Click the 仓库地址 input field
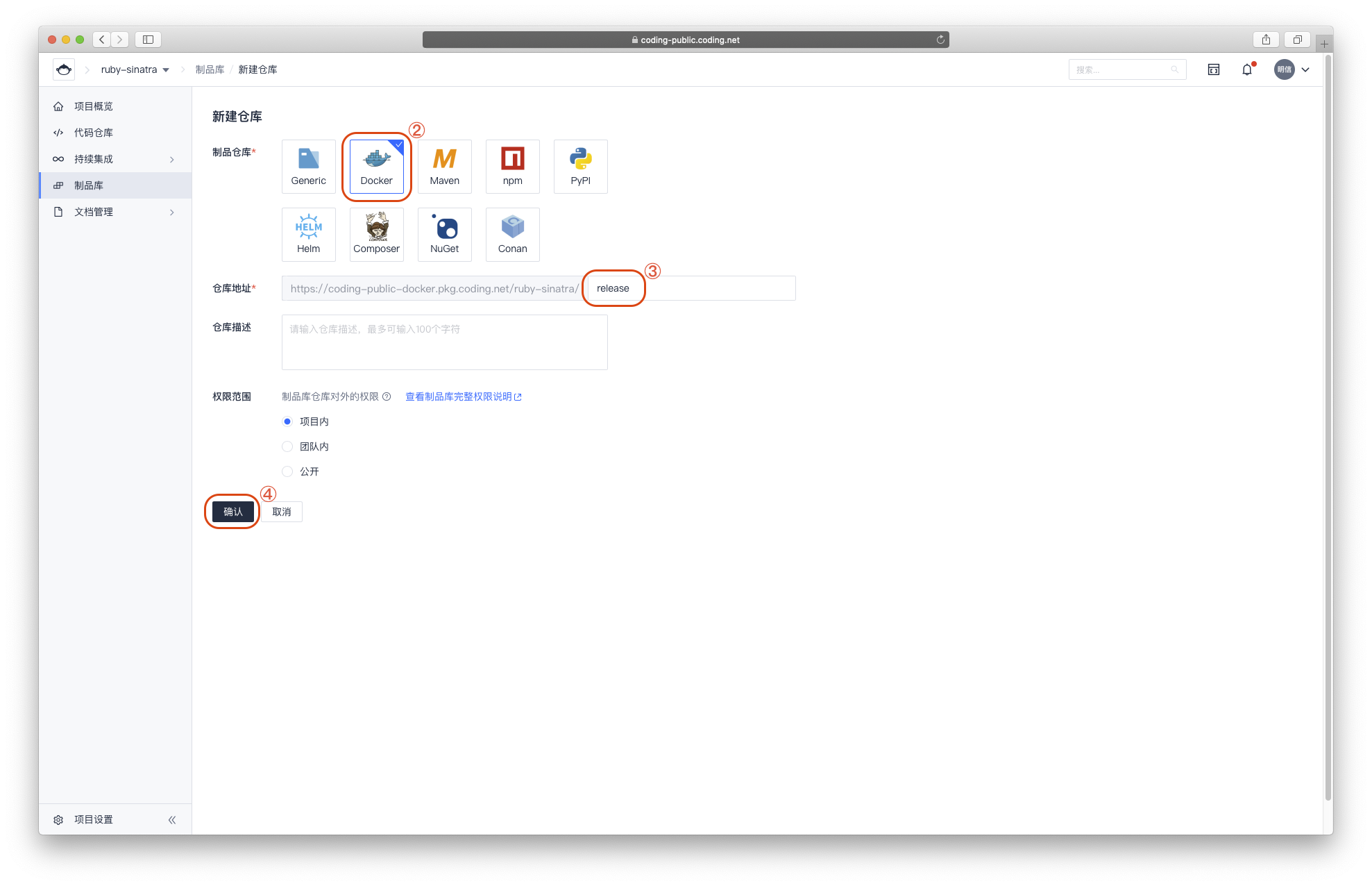 [x=612, y=288]
